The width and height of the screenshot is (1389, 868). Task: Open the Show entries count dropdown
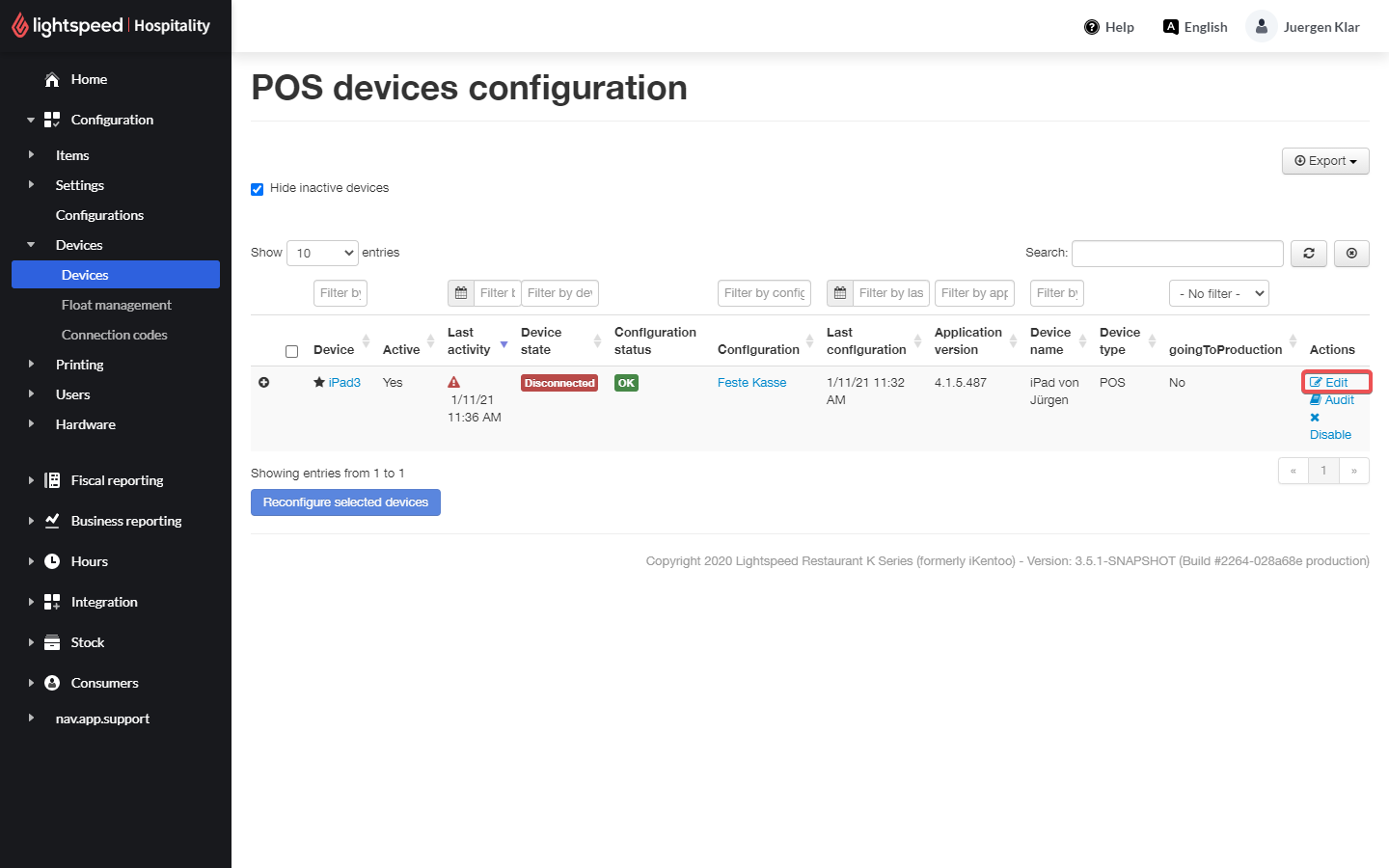322,253
